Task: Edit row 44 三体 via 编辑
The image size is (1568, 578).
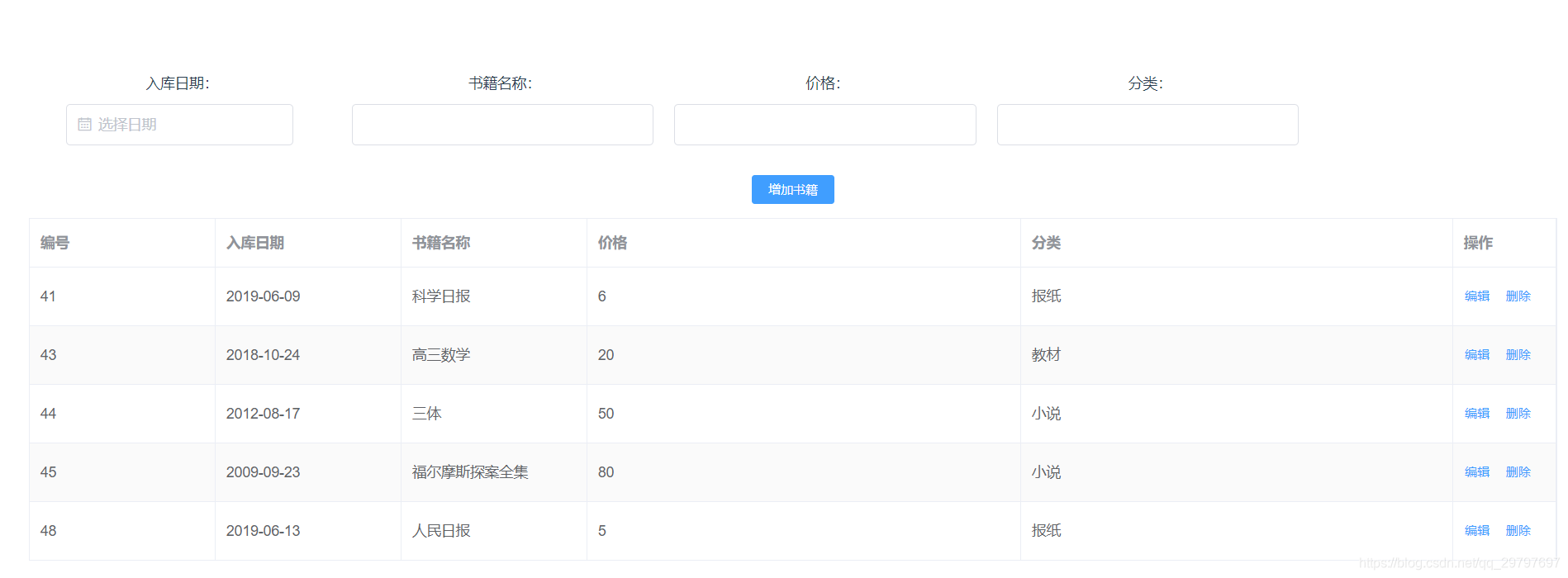Action: pos(1477,414)
